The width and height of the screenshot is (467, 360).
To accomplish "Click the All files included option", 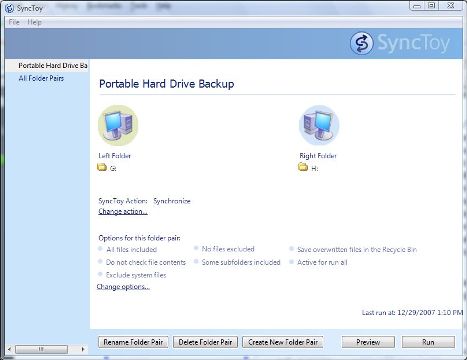I will [x=131, y=249].
